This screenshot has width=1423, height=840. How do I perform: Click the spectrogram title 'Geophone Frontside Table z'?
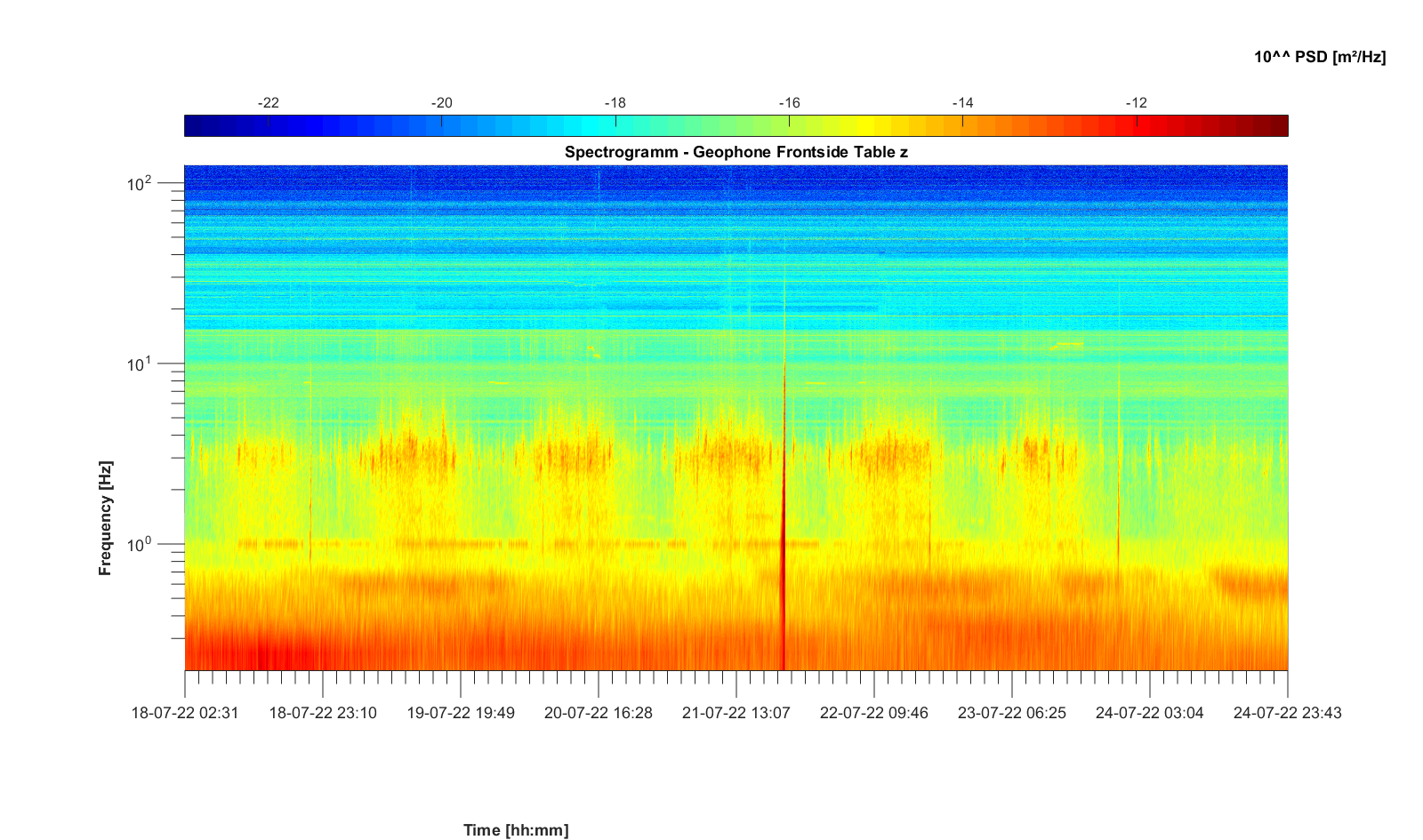click(736, 152)
